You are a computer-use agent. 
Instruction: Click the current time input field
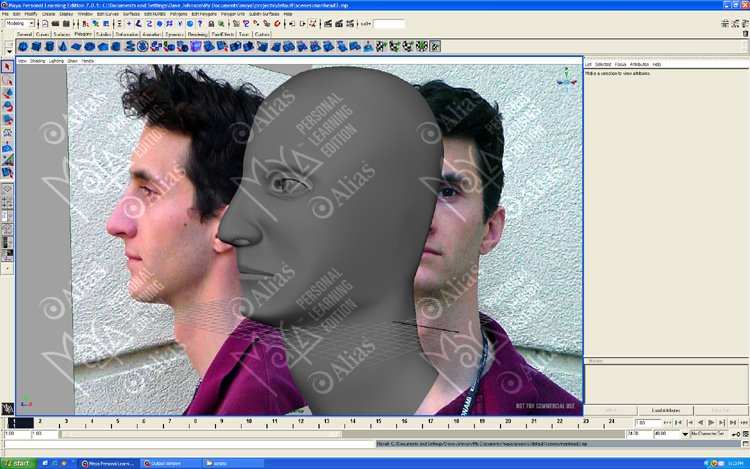tap(646, 423)
